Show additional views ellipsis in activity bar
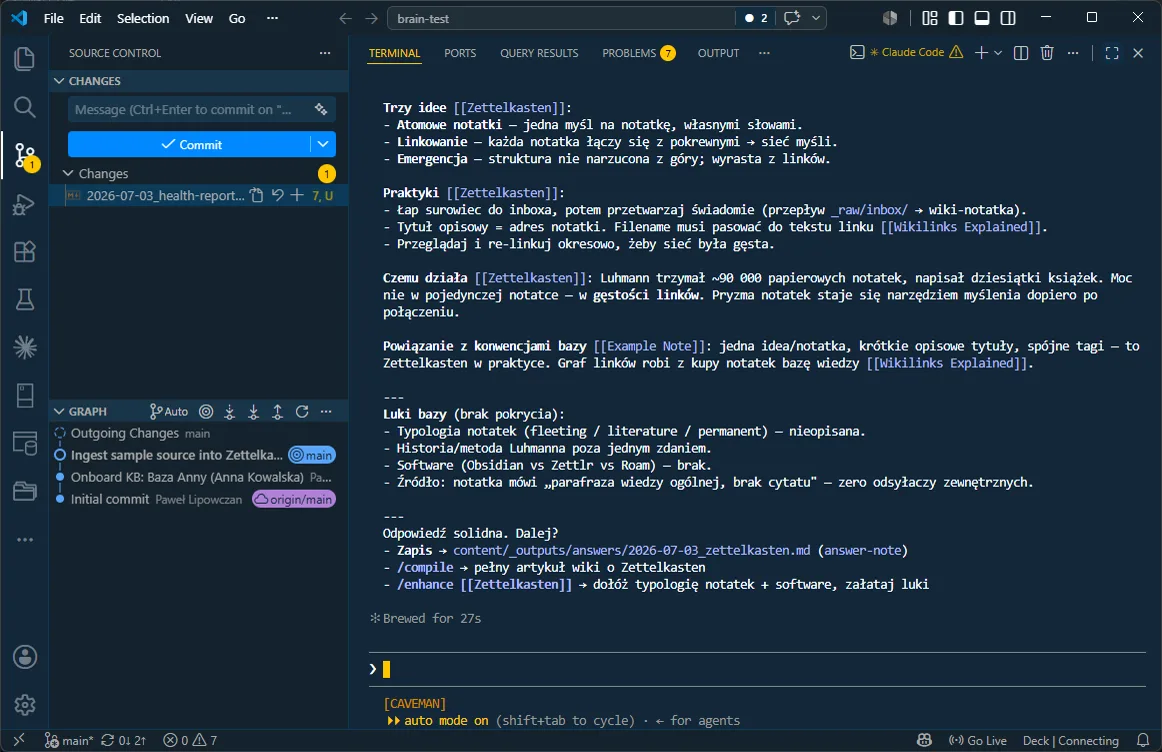The image size is (1162, 752). 24,539
